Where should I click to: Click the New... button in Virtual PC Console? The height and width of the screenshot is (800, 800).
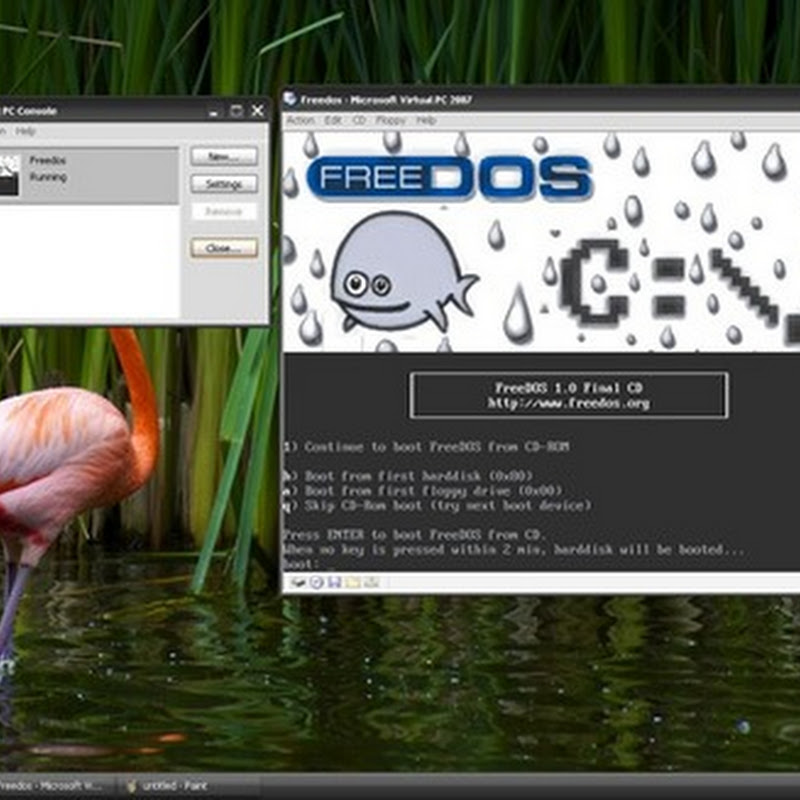[224, 157]
